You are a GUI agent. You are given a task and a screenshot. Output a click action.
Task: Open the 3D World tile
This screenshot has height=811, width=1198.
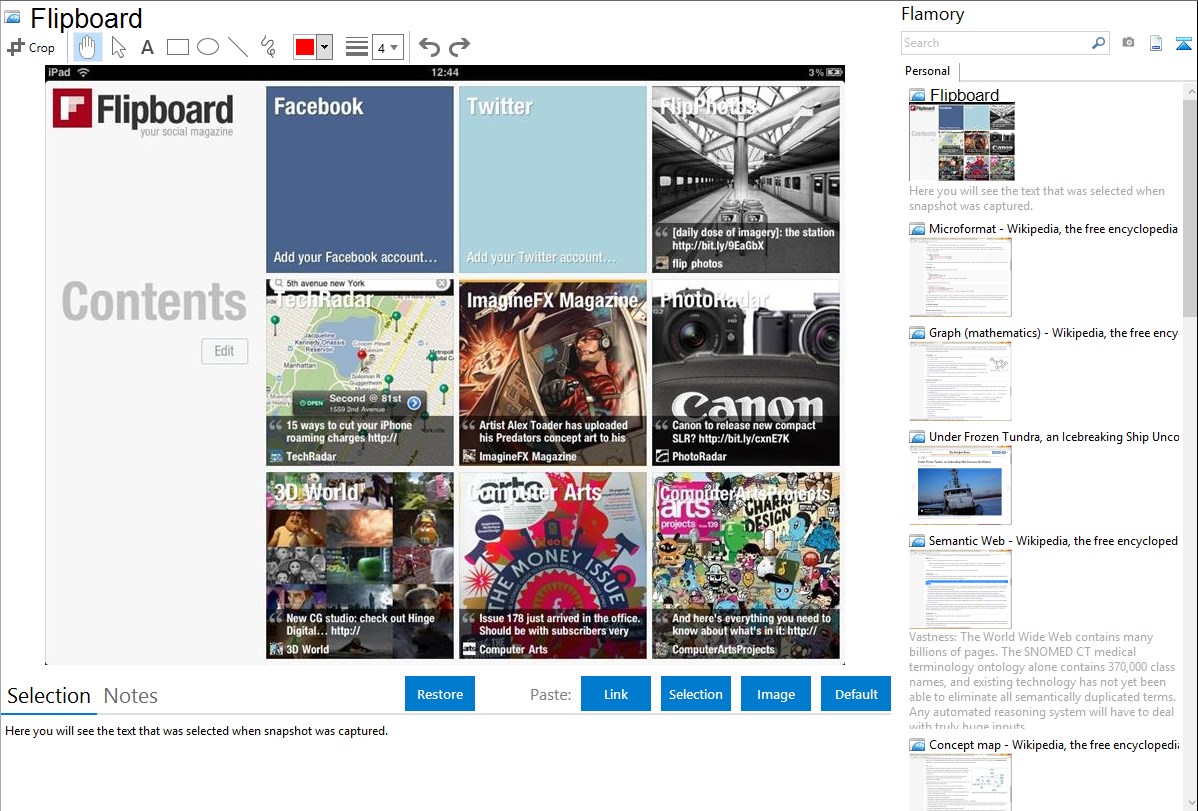click(x=360, y=565)
